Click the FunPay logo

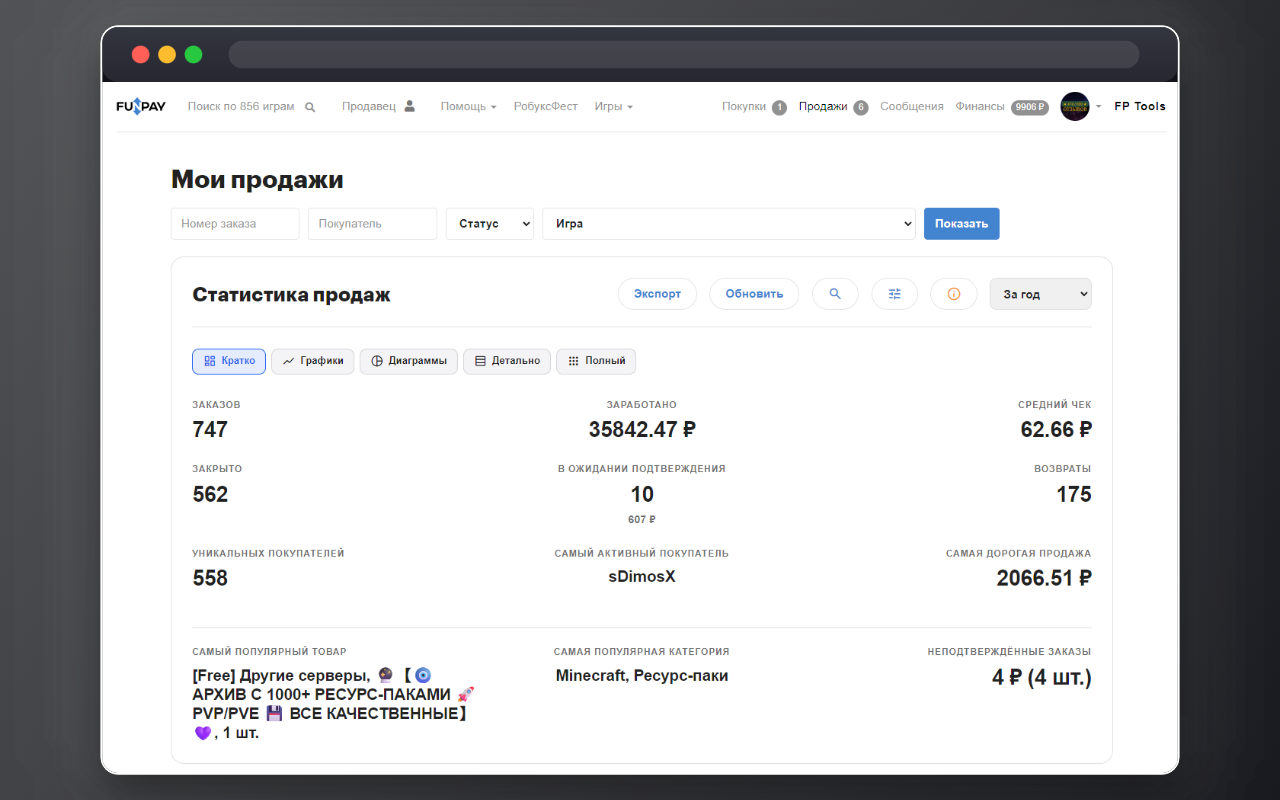tap(141, 106)
